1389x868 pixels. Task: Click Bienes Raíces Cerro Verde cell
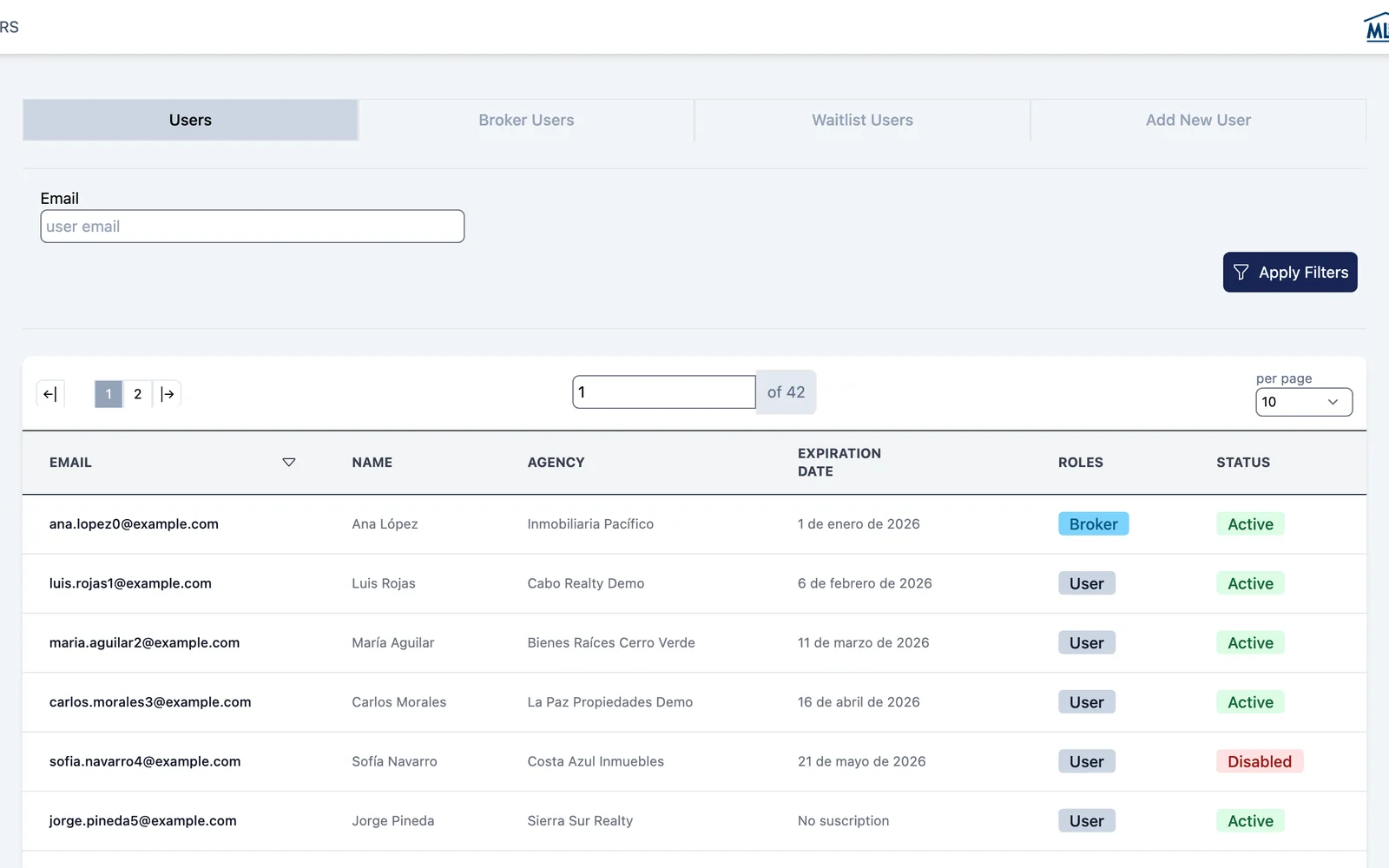(x=611, y=643)
